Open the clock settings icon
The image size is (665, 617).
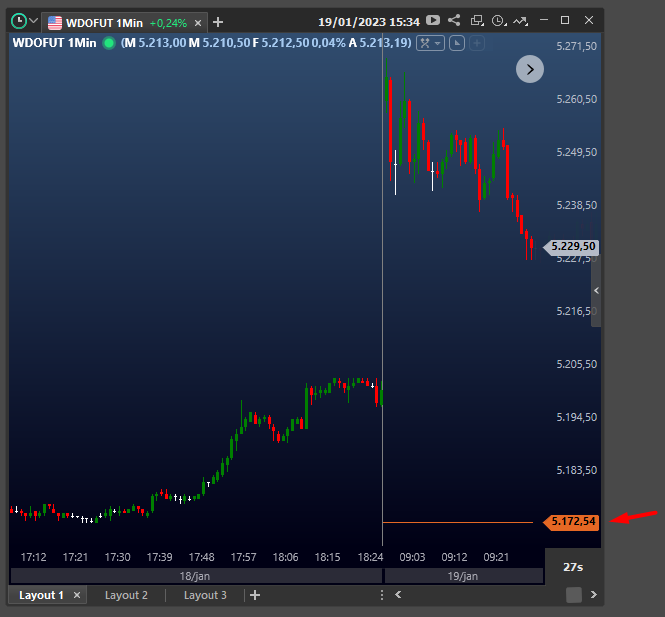coord(499,20)
